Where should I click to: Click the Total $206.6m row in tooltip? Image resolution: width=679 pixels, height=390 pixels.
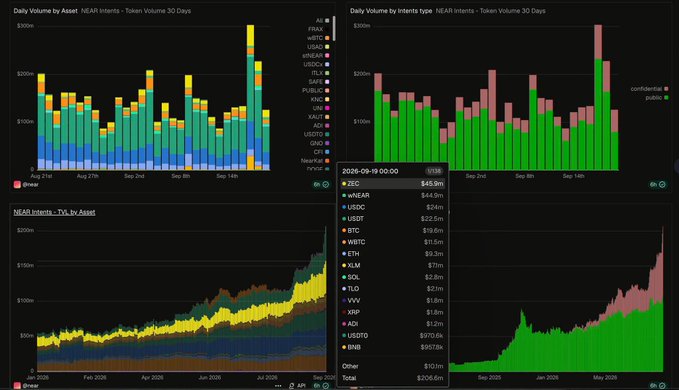point(393,378)
